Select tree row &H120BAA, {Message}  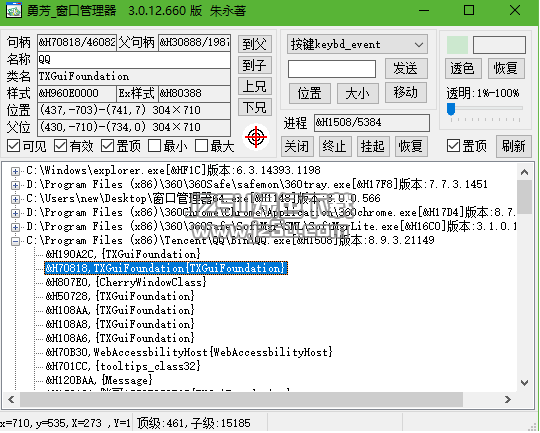pos(99,381)
